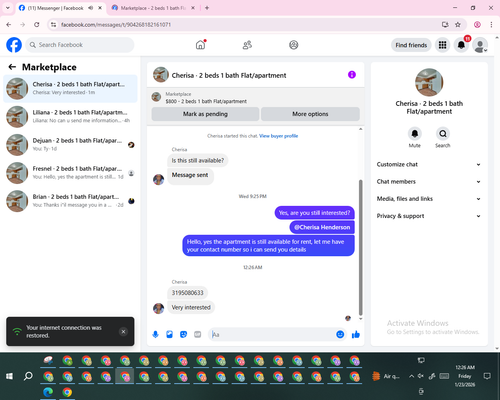
Task: Open the tab search dropdown arrow
Action: [8, 8]
